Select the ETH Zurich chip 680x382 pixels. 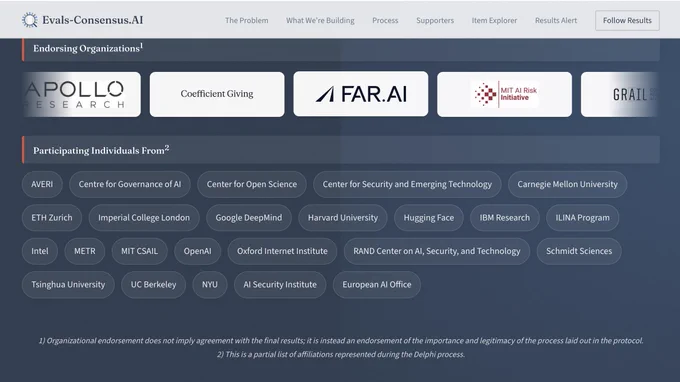(52, 218)
